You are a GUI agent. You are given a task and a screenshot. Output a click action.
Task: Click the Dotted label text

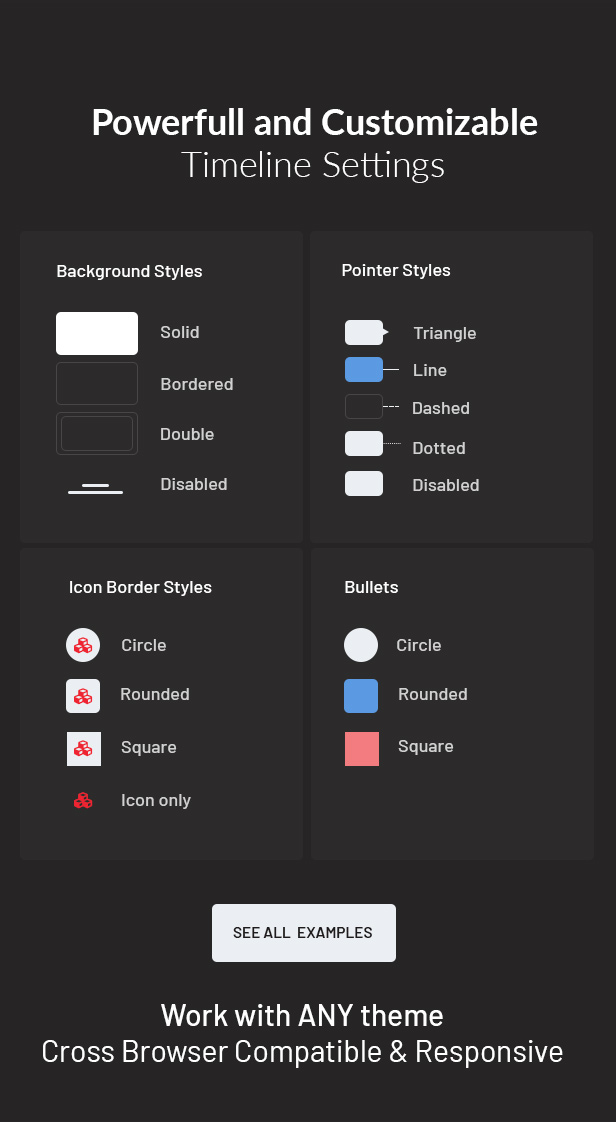(x=439, y=449)
